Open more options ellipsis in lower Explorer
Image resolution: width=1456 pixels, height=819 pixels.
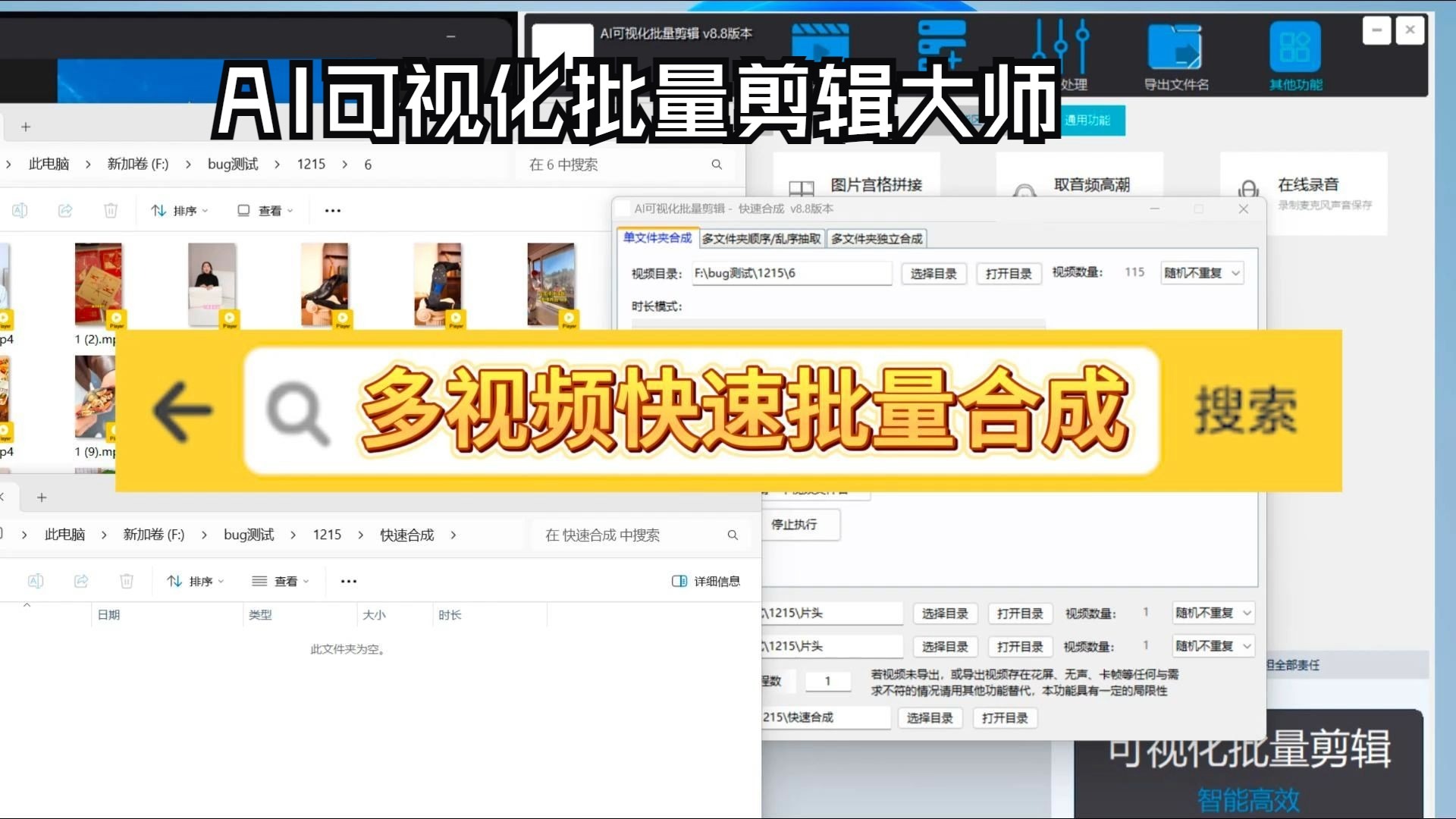(348, 581)
